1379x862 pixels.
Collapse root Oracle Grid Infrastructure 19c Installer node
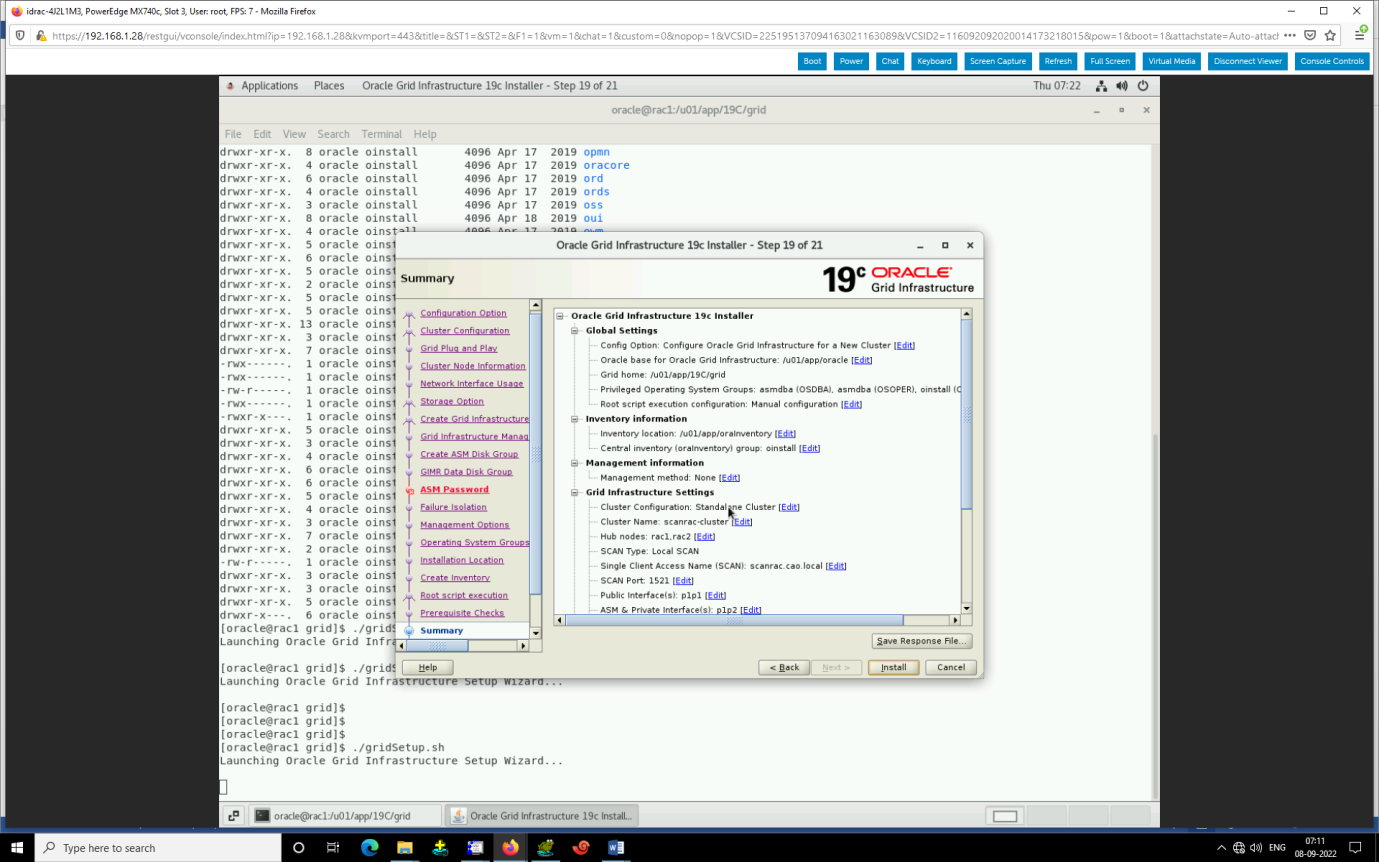coord(561,316)
